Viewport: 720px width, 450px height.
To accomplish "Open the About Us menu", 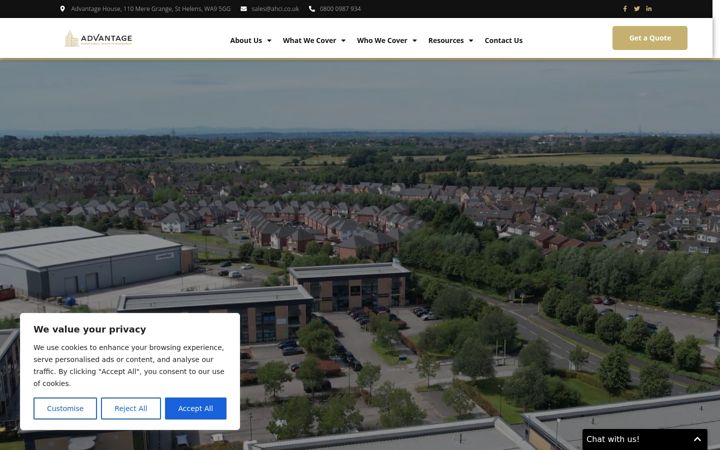I will (x=246, y=40).
